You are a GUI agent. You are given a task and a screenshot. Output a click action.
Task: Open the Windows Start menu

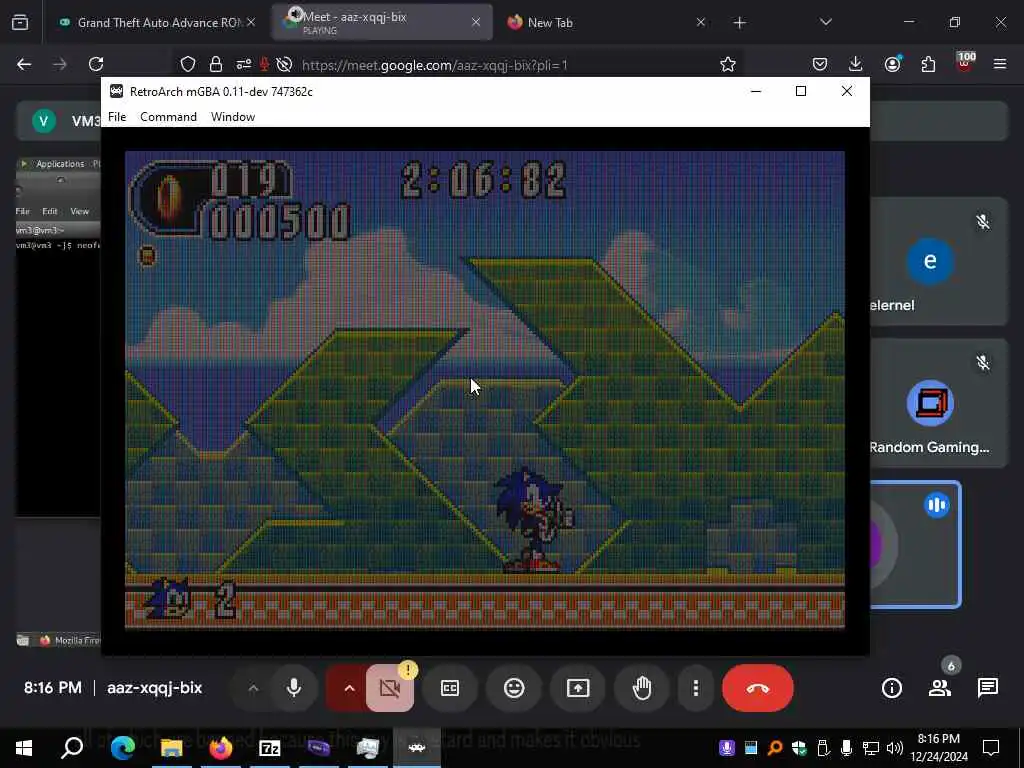click(24, 748)
